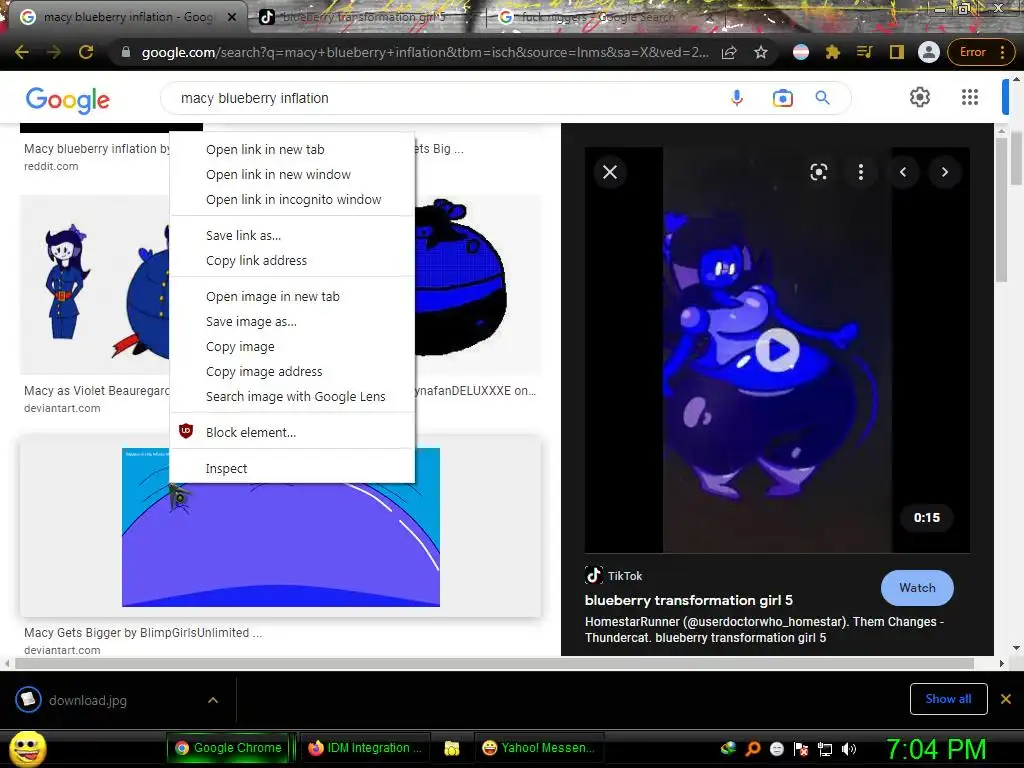Go back with the browser back arrow
The width and height of the screenshot is (1024, 768).
pos(22,52)
